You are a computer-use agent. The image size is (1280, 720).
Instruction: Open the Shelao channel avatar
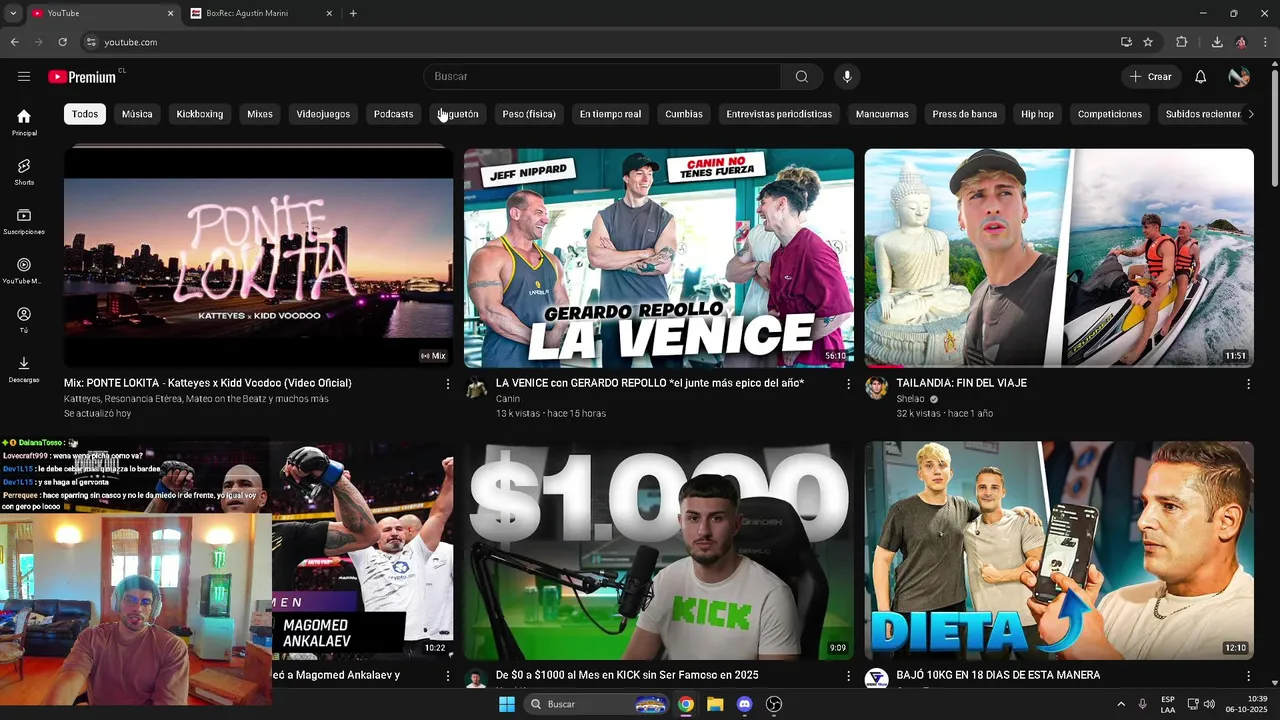(x=876, y=388)
